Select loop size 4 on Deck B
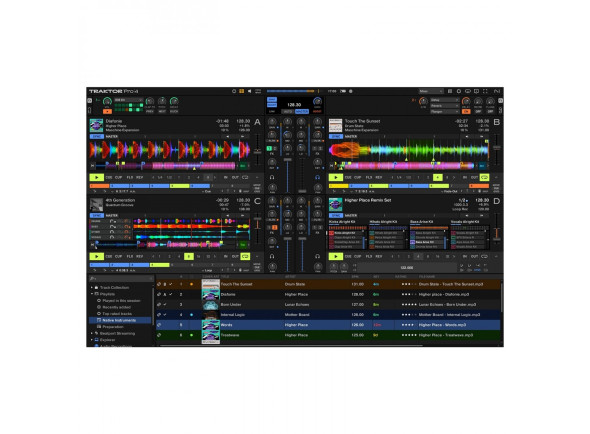The image size is (590, 434). coord(437,177)
